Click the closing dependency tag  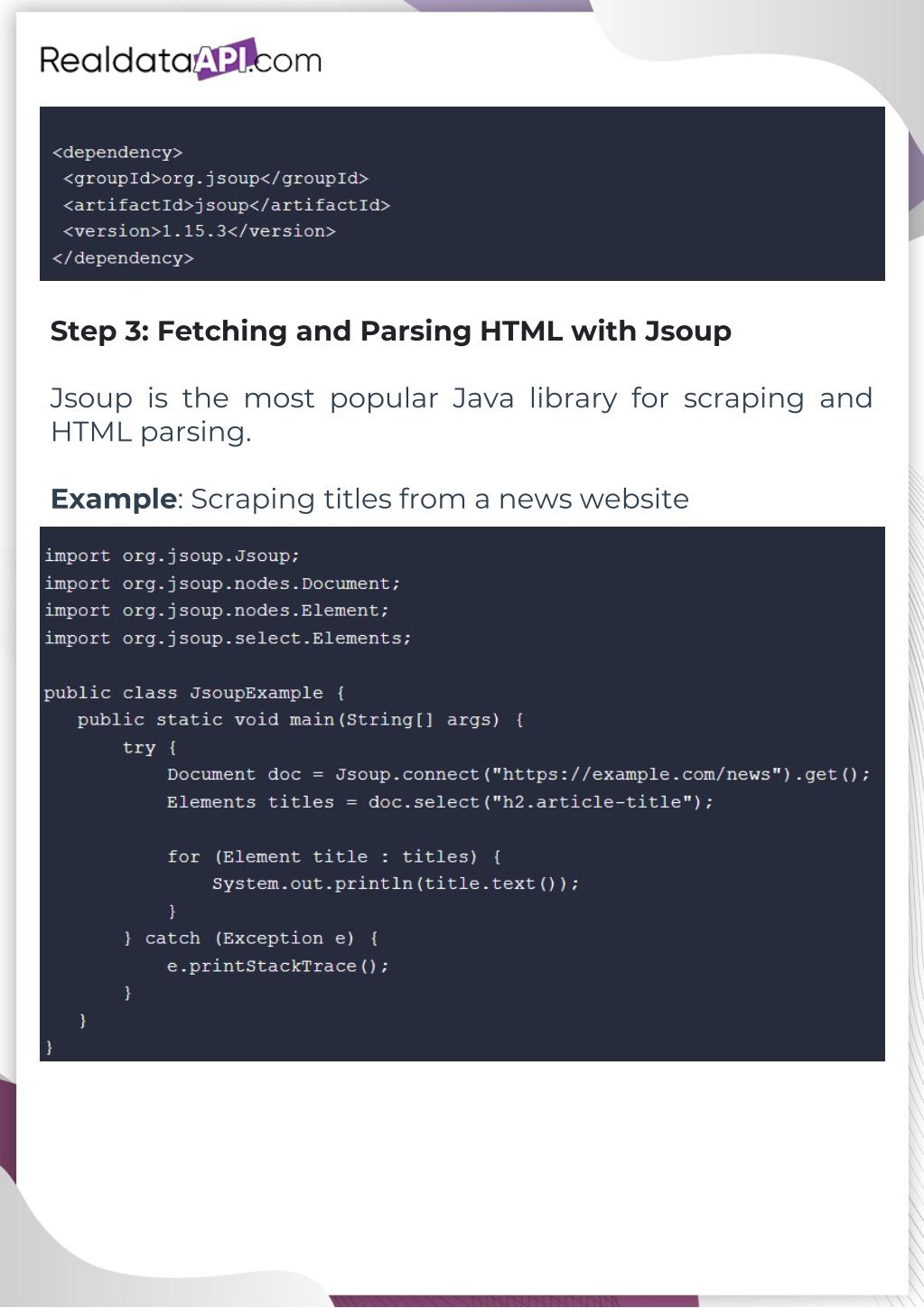[x=123, y=258]
